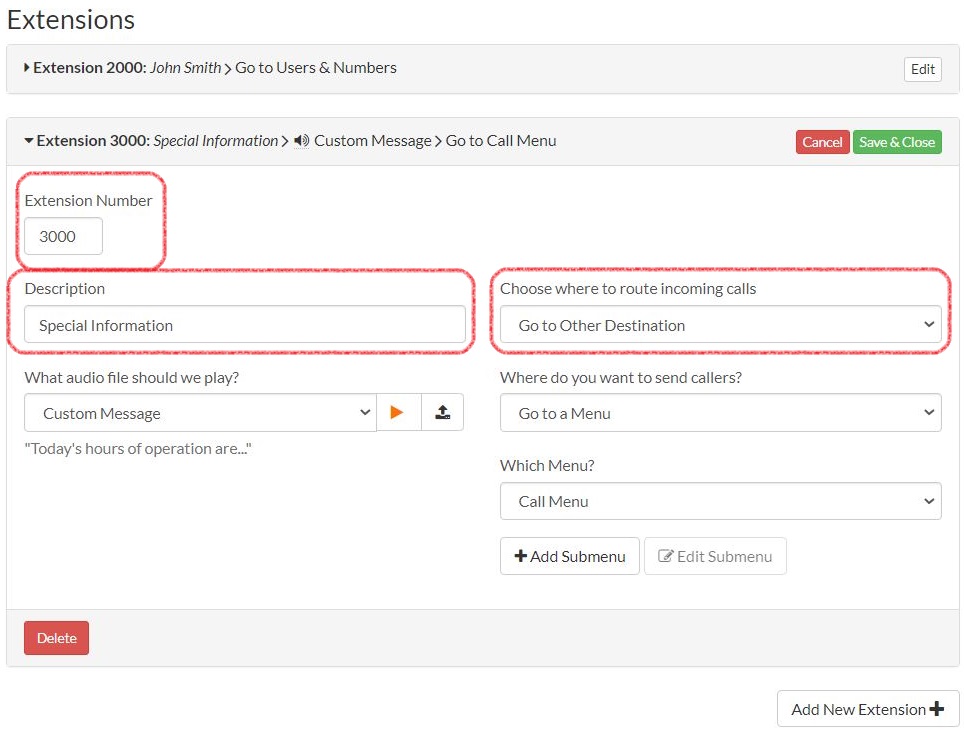This screenshot has height=730, width=964.
Task: Play the Custom Message audio file
Action: tap(398, 413)
